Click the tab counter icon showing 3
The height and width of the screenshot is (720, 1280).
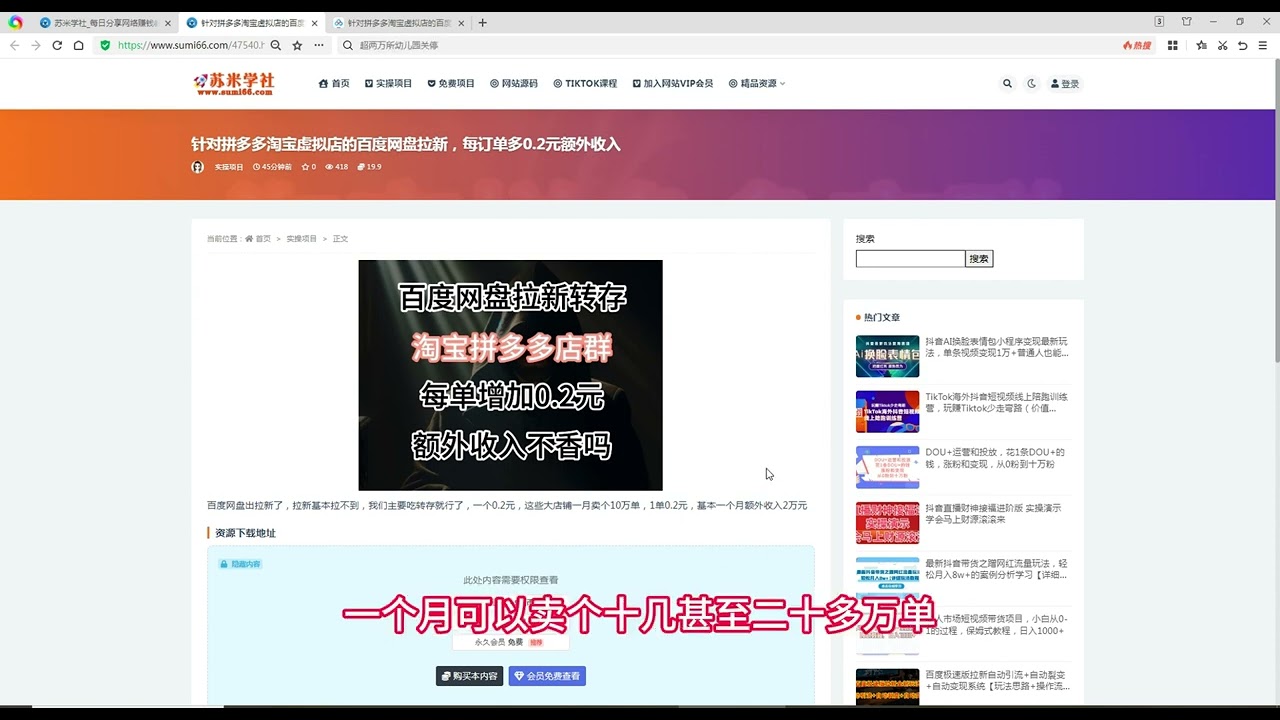(x=1159, y=22)
